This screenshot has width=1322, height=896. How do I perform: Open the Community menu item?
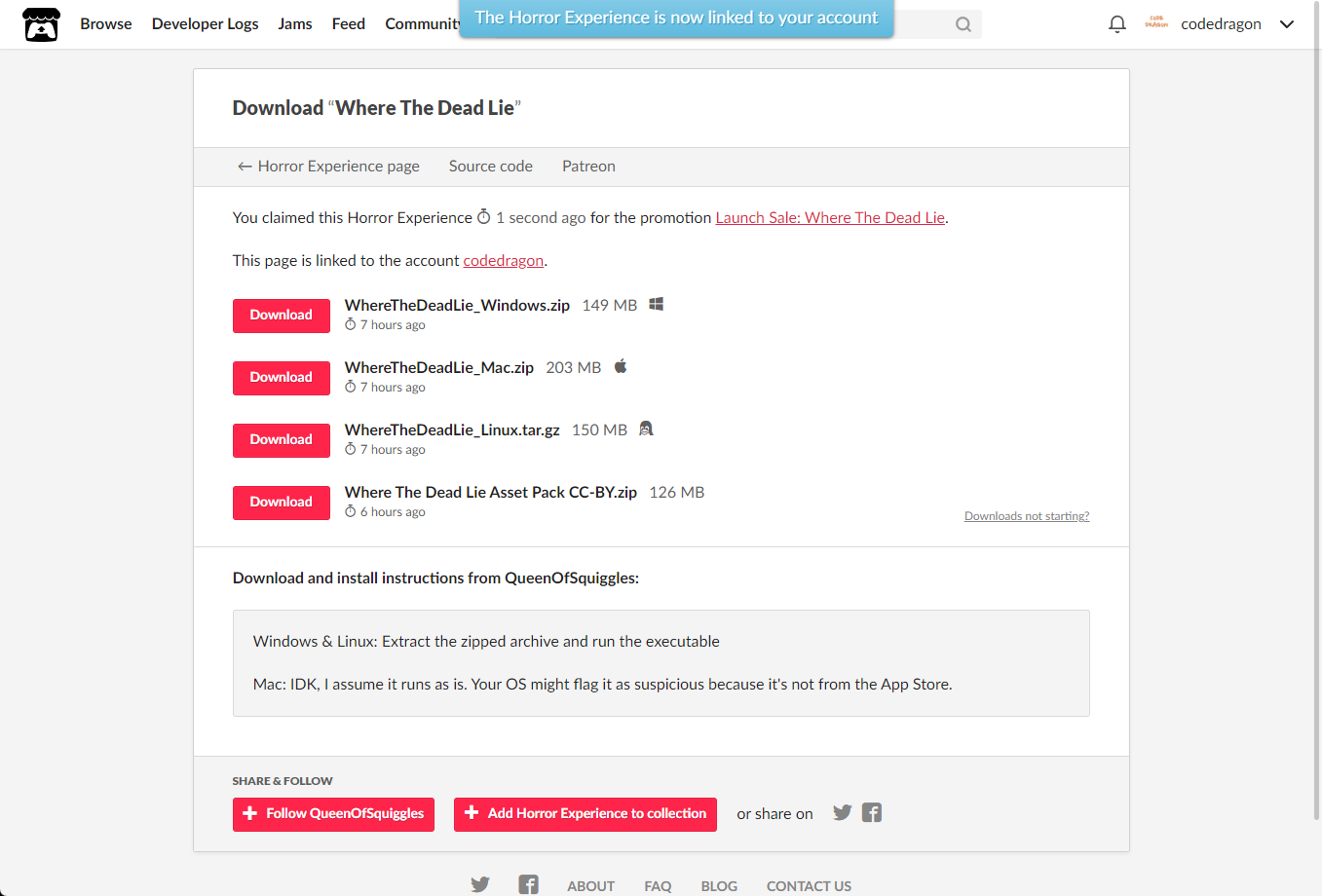click(422, 23)
